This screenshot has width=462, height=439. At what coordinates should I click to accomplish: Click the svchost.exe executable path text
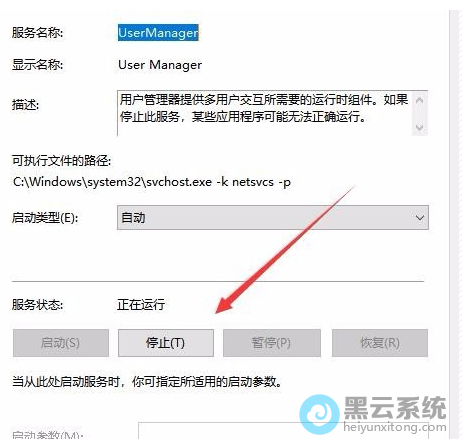[x=152, y=182]
